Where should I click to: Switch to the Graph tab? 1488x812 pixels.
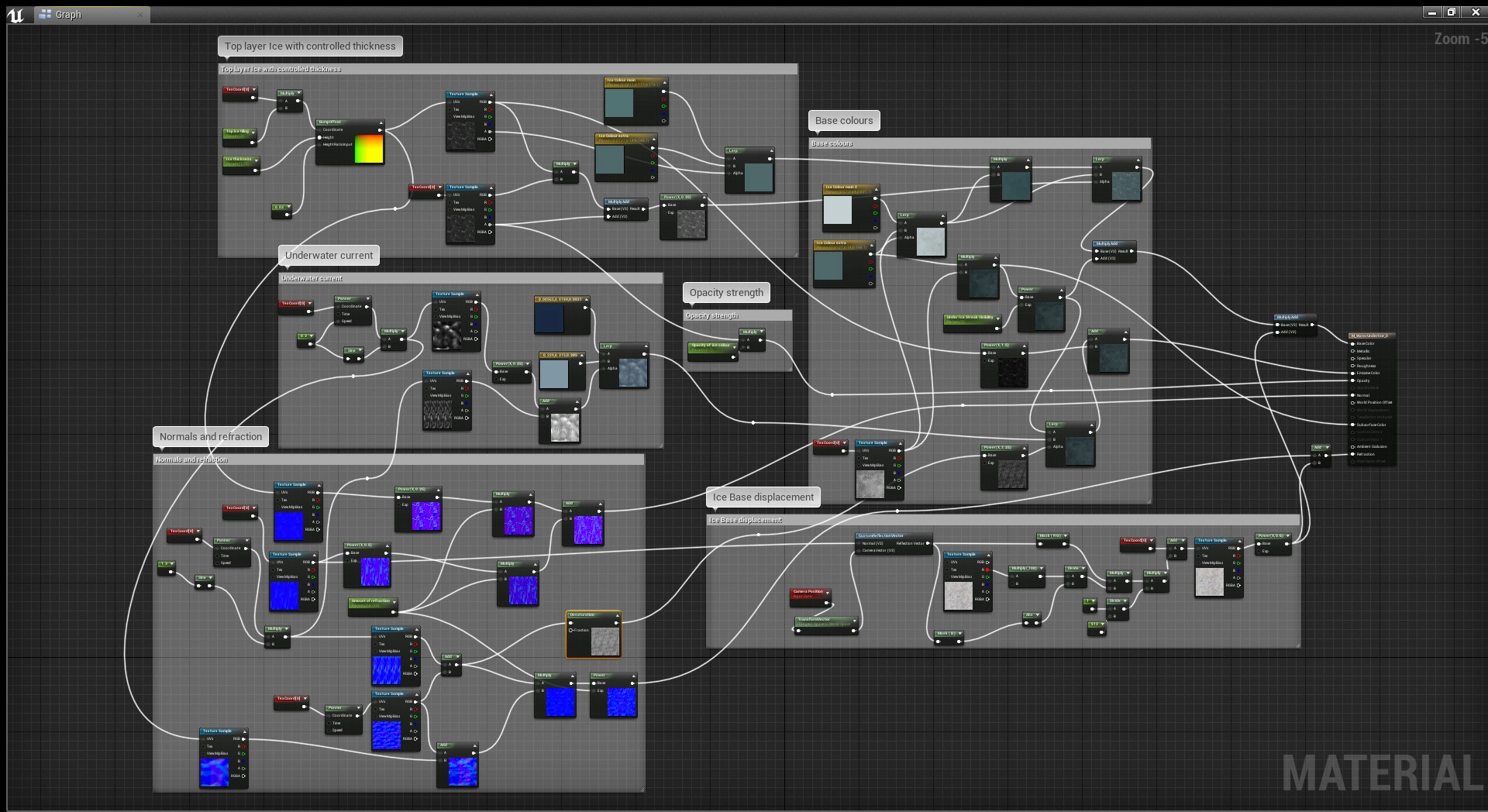tap(68, 15)
